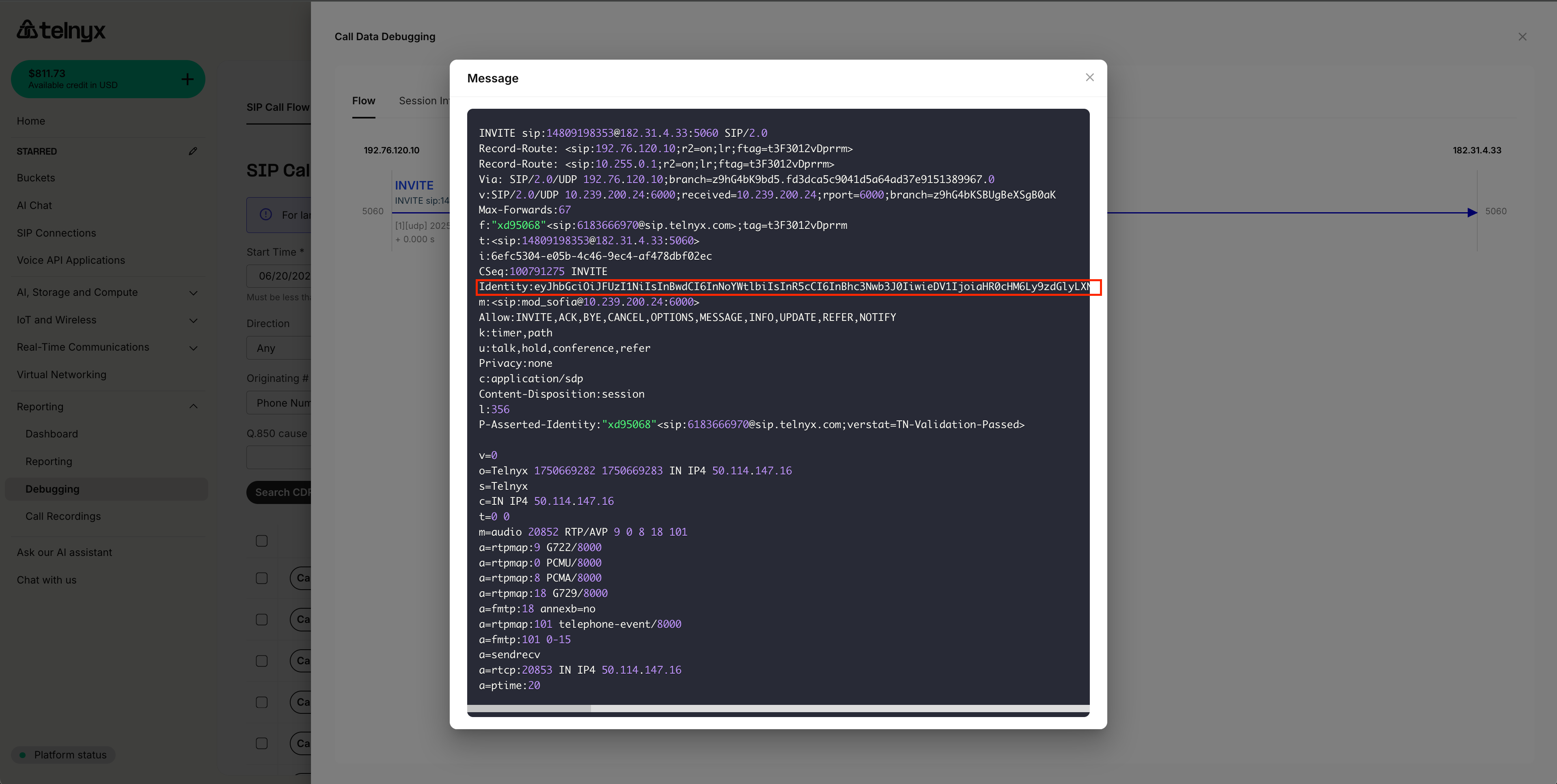This screenshot has height=784, width=1557.
Task: Expand IoT and Wireless menu
Action: pos(194,320)
